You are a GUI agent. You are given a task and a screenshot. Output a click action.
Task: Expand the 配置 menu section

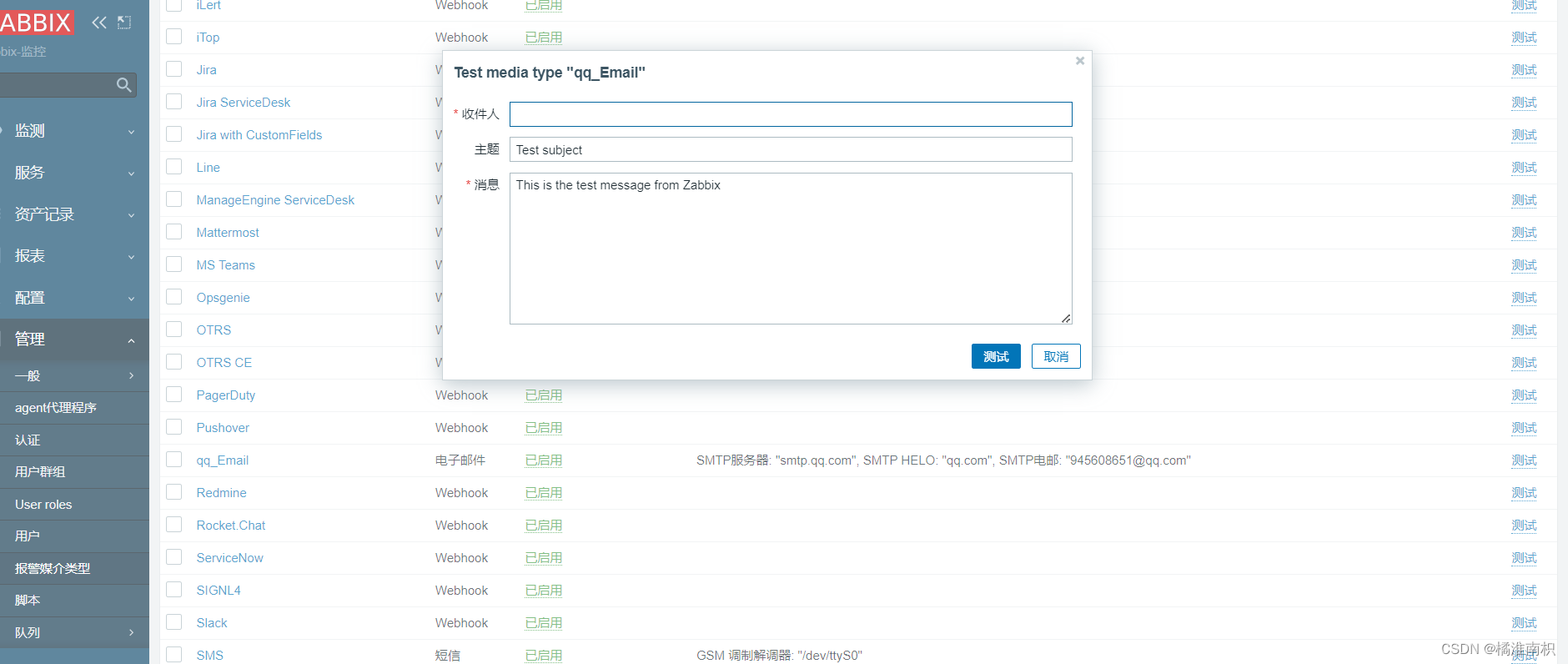(x=74, y=298)
